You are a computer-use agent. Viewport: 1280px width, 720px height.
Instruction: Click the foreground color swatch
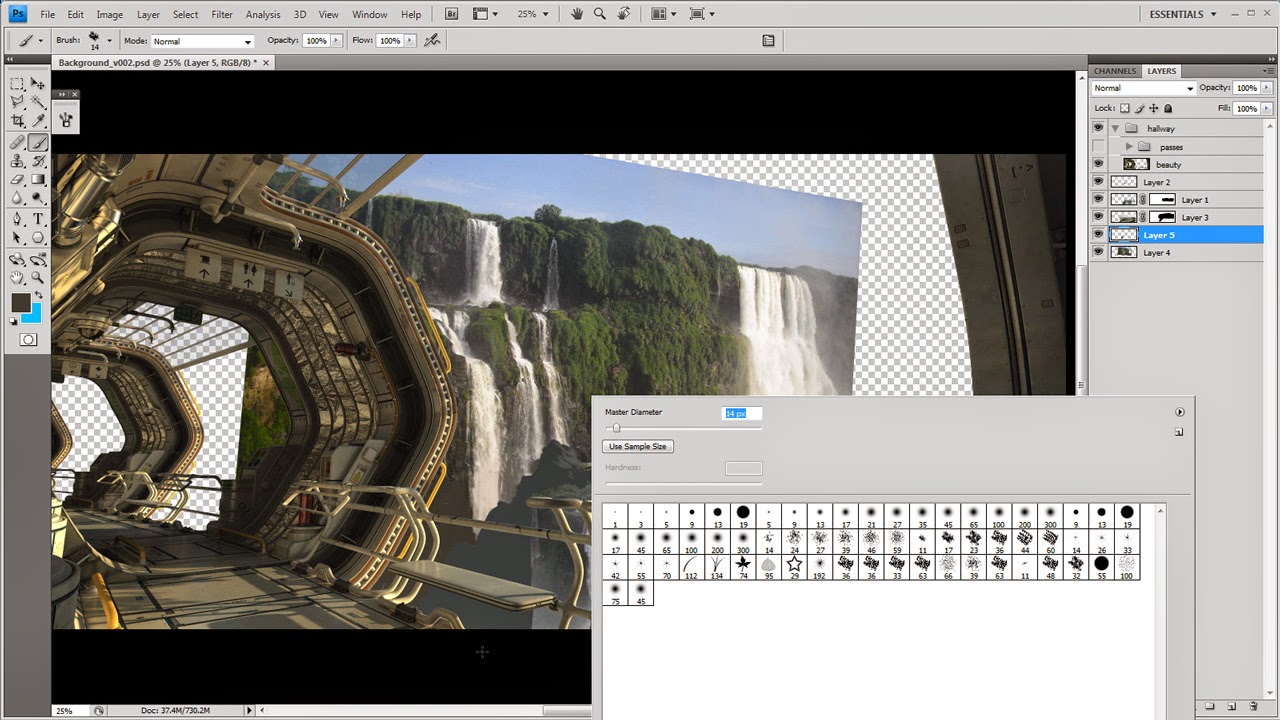(x=21, y=303)
